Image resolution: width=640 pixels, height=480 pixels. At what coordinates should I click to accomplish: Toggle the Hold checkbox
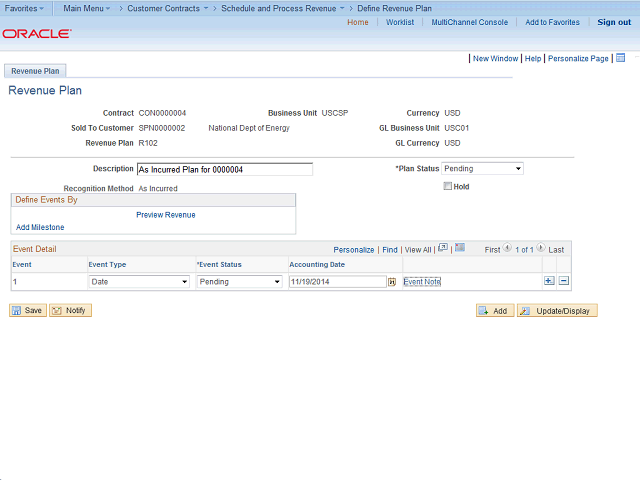click(448, 186)
